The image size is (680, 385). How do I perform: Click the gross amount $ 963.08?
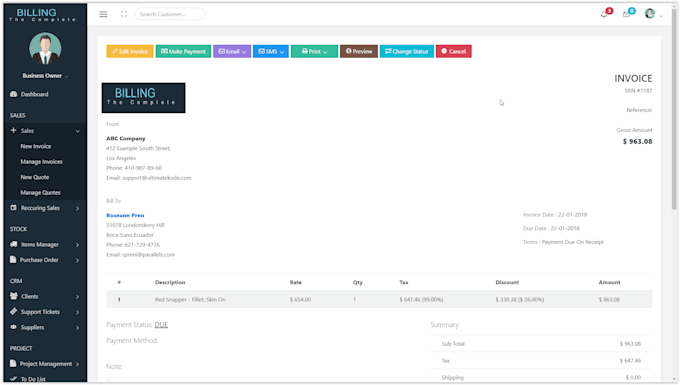[x=638, y=141]
